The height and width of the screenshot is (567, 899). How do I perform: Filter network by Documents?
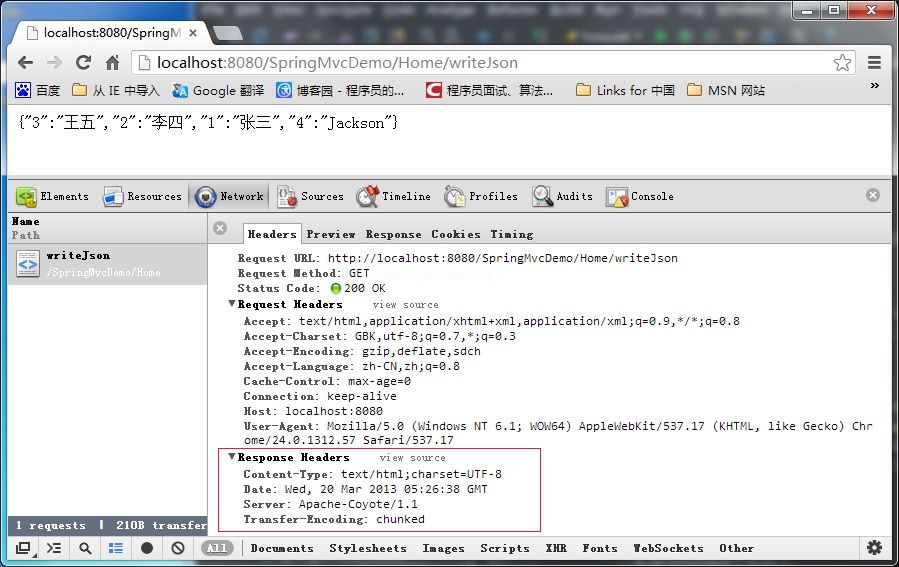coord(282,548)
